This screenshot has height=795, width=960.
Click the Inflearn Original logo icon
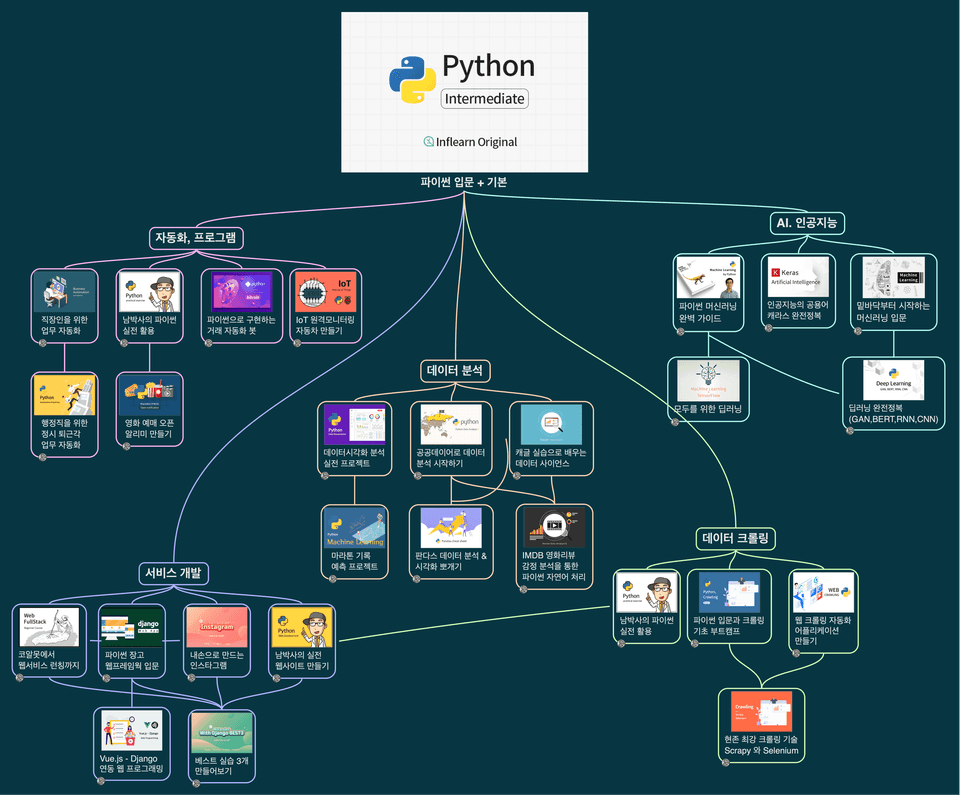click(x=429, y=141)
